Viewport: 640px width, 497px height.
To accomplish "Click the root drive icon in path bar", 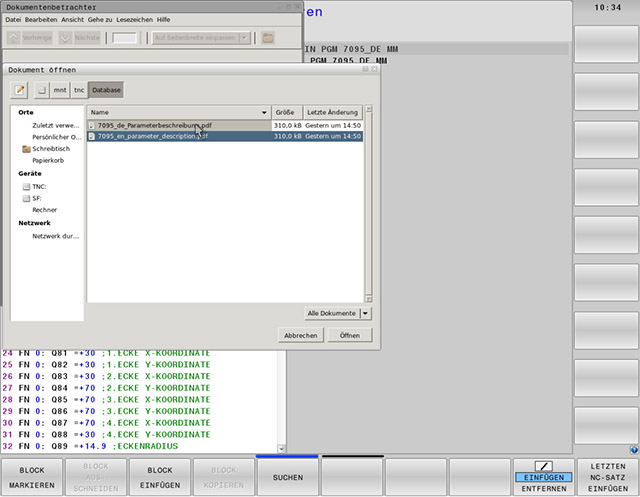I will point(41,90).
